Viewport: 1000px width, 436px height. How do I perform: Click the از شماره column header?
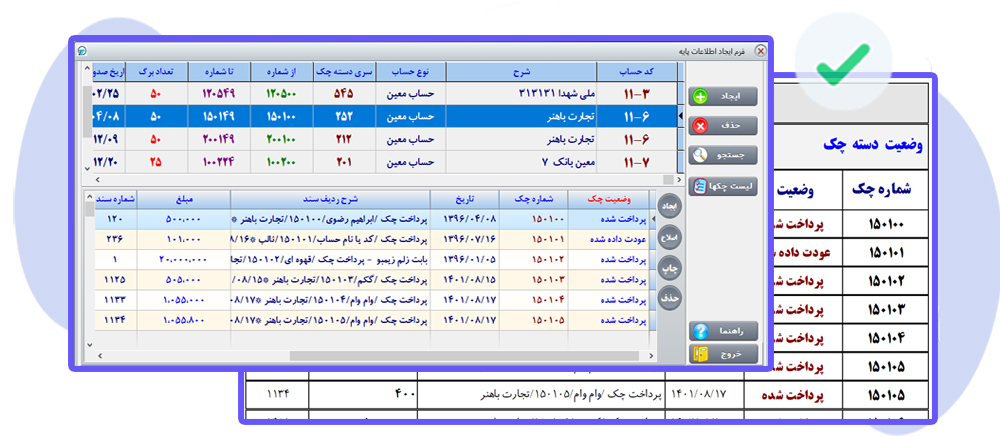pos(282,72)
